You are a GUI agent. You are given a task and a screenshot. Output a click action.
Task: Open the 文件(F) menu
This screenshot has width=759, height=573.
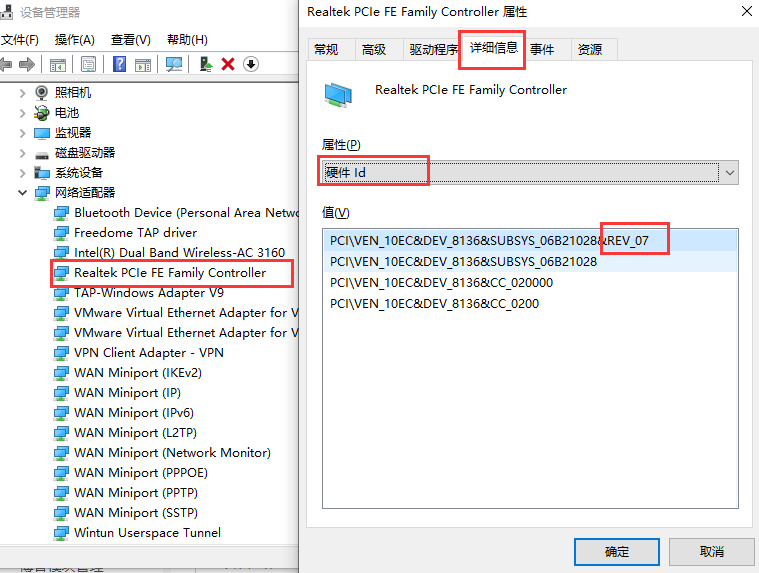(x=20, y=40)
